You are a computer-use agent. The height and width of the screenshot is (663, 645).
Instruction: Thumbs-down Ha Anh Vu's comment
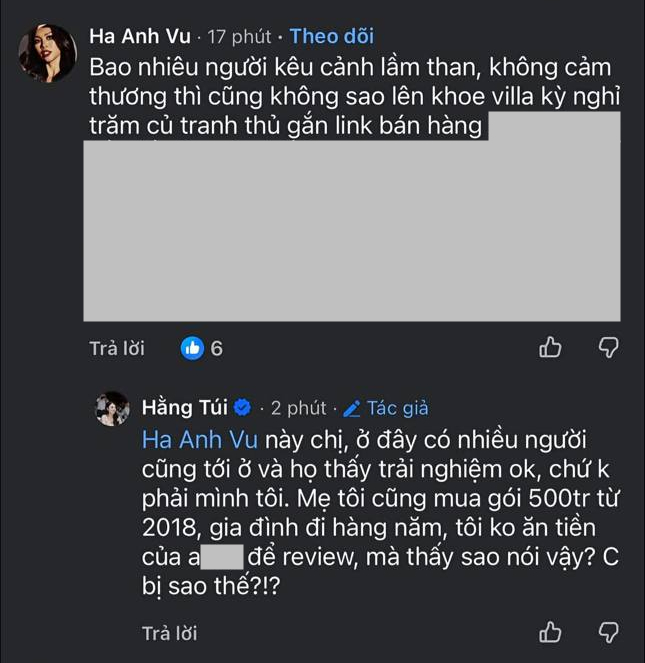609,348
